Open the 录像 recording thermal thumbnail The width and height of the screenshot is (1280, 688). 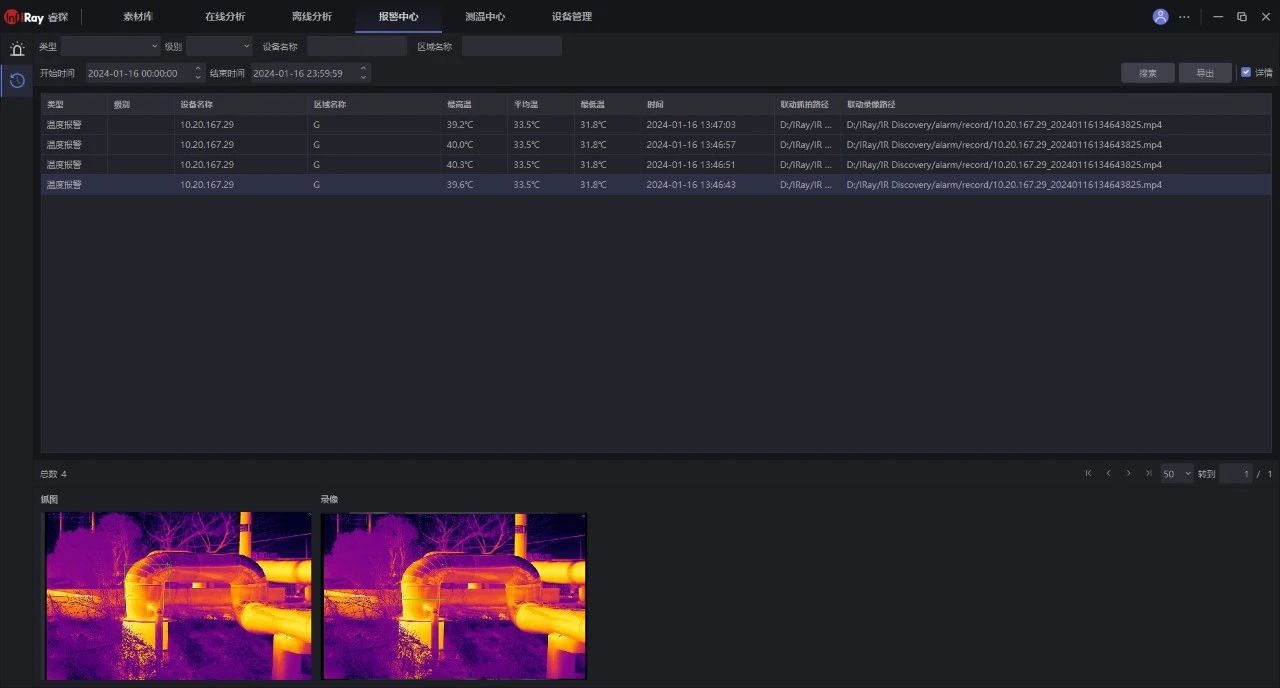pyautogui.click(x=454, y=596)
